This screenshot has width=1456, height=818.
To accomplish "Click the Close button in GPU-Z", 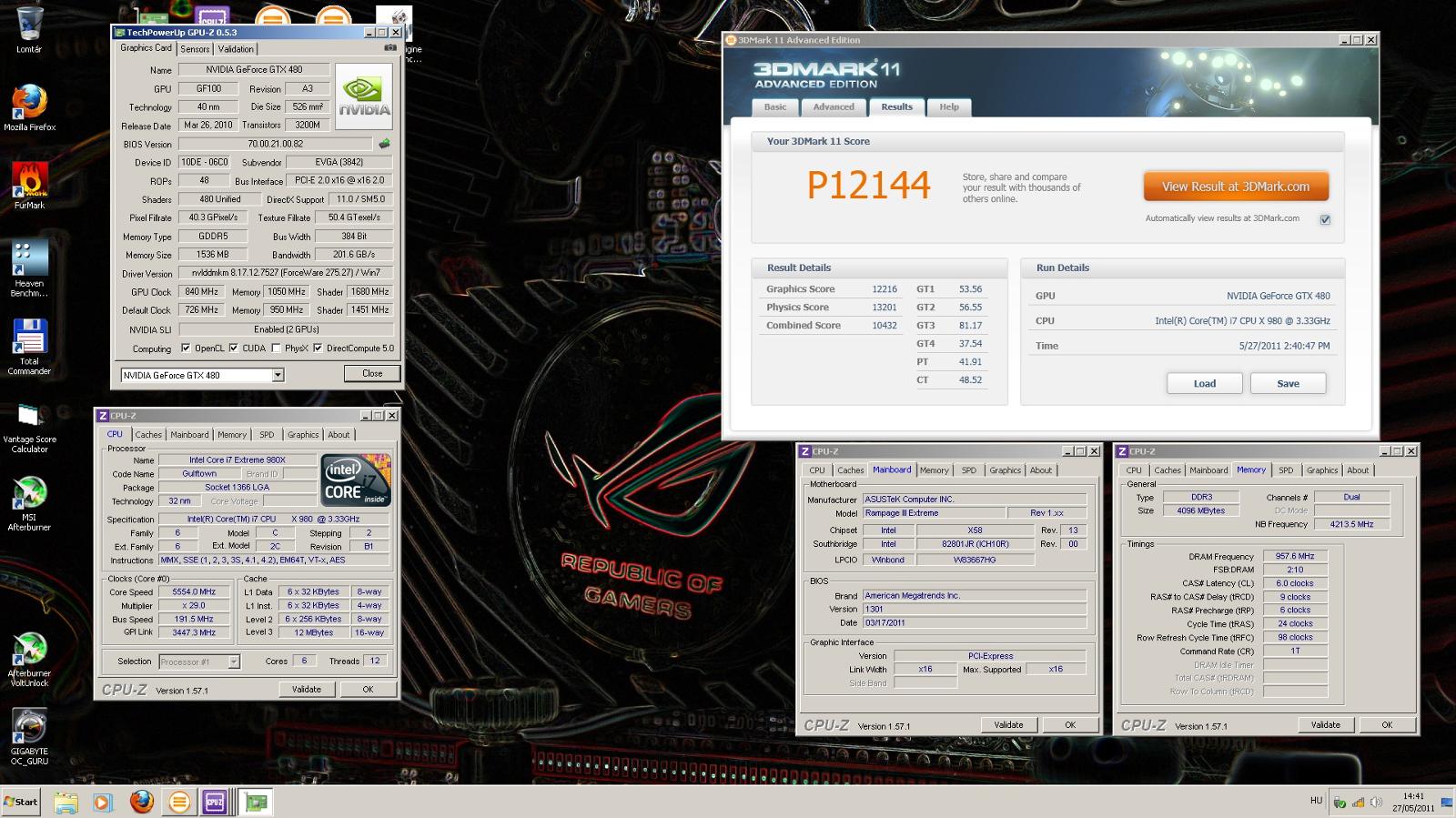I will 372,373.
